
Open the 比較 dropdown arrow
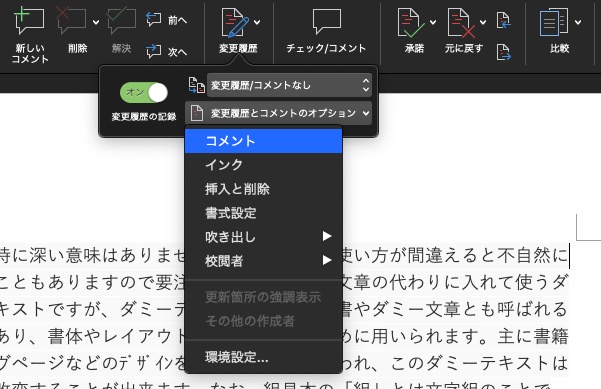click(578, 22)
